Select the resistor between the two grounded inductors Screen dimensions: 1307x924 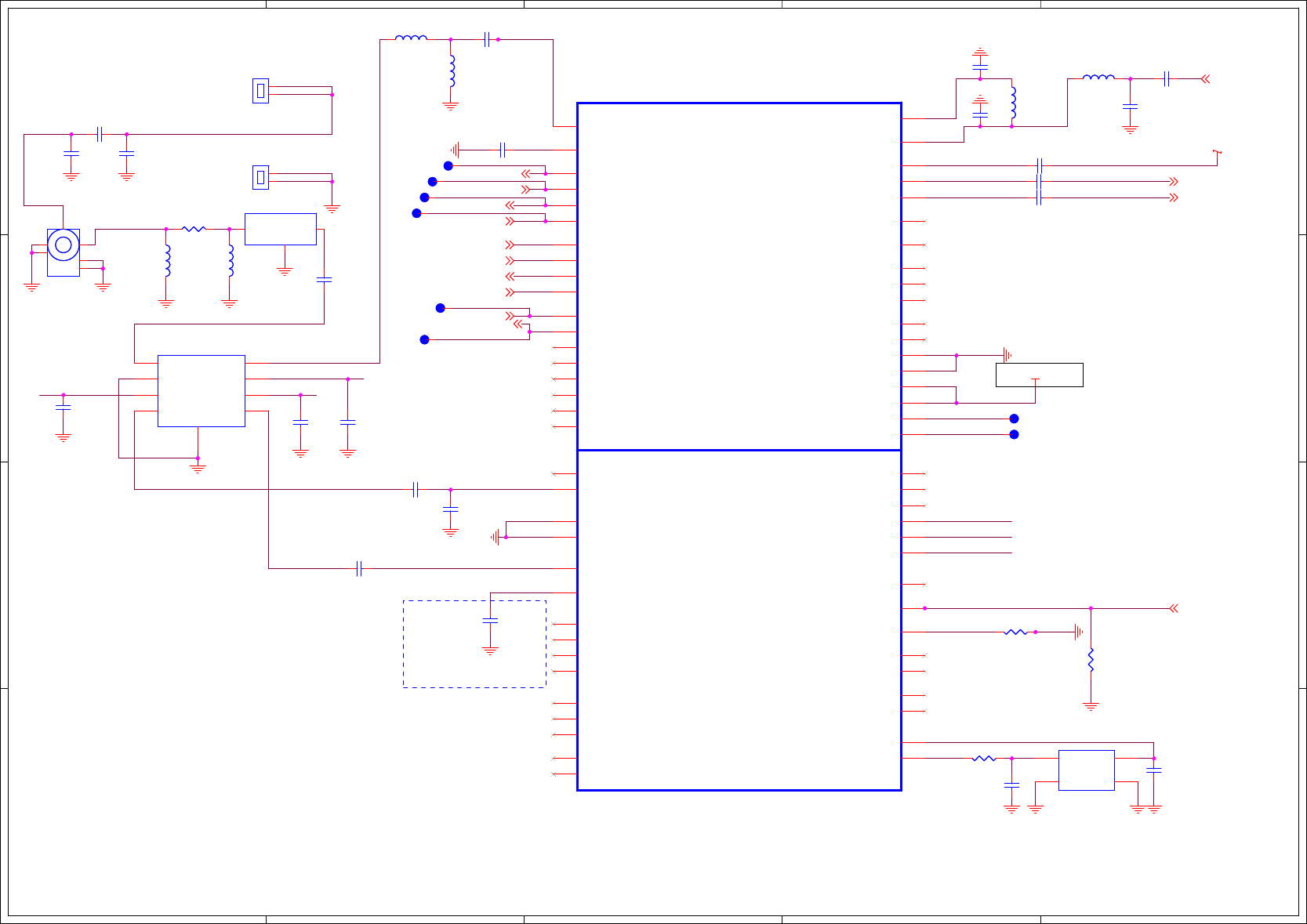tap(194, 229)
